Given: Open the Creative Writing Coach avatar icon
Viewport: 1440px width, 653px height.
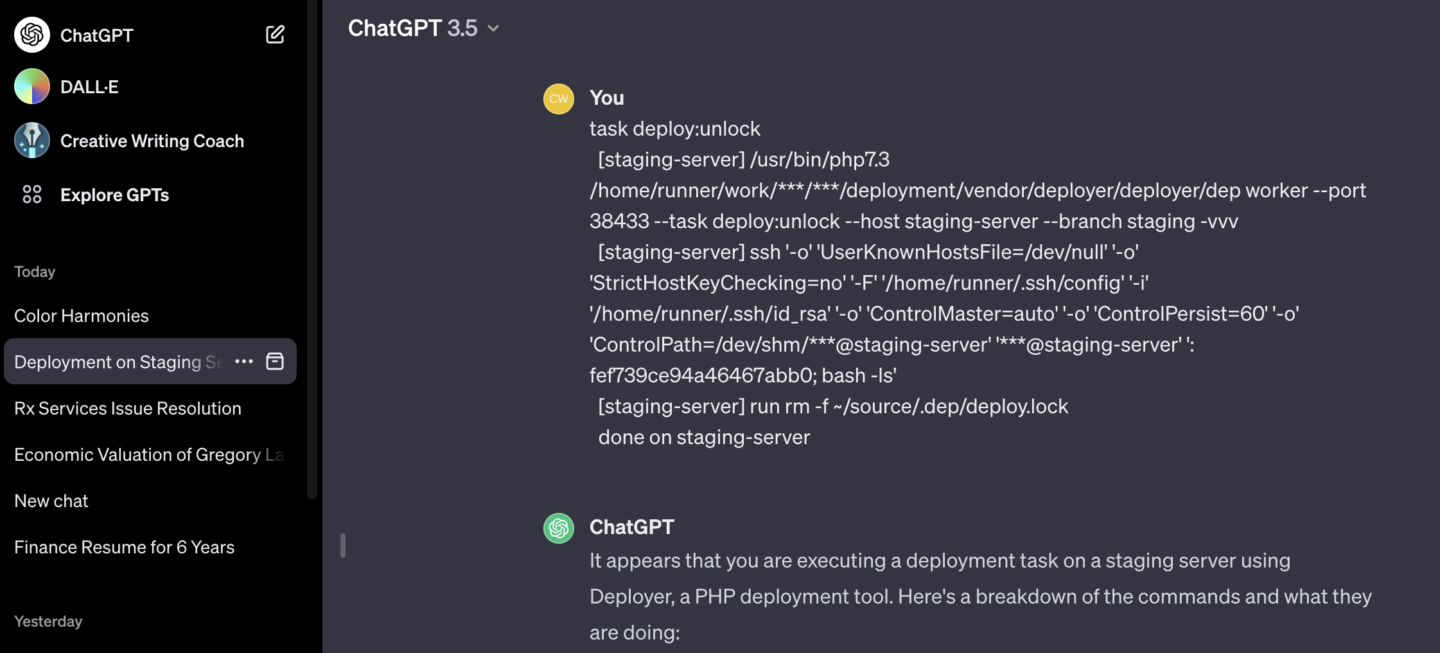Looking at the screenshot, I should 32,141.
